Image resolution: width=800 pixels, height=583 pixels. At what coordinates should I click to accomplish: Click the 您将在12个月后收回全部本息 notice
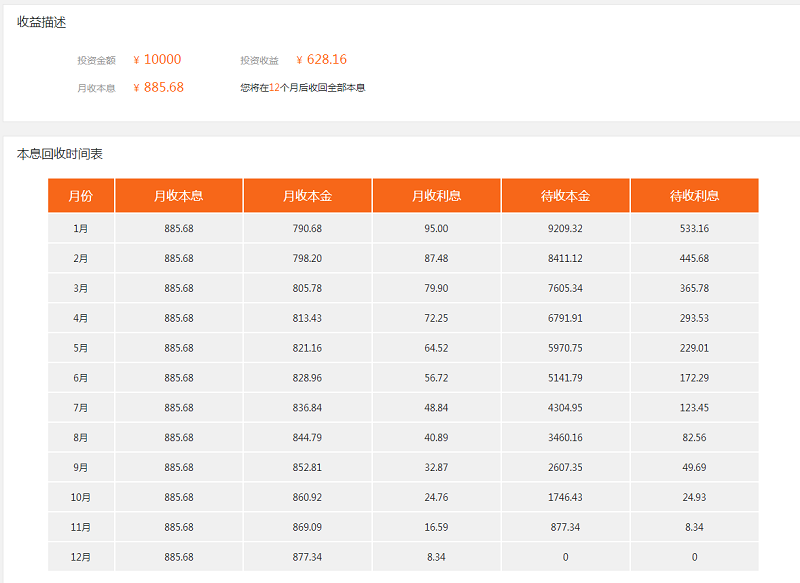(x=303, y=88)
